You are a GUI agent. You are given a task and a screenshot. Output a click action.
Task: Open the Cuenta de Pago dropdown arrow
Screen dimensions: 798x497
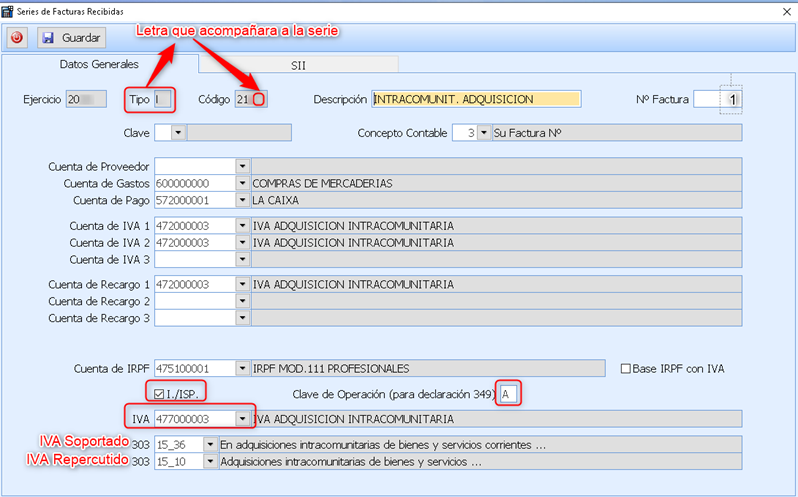(242, 200)
